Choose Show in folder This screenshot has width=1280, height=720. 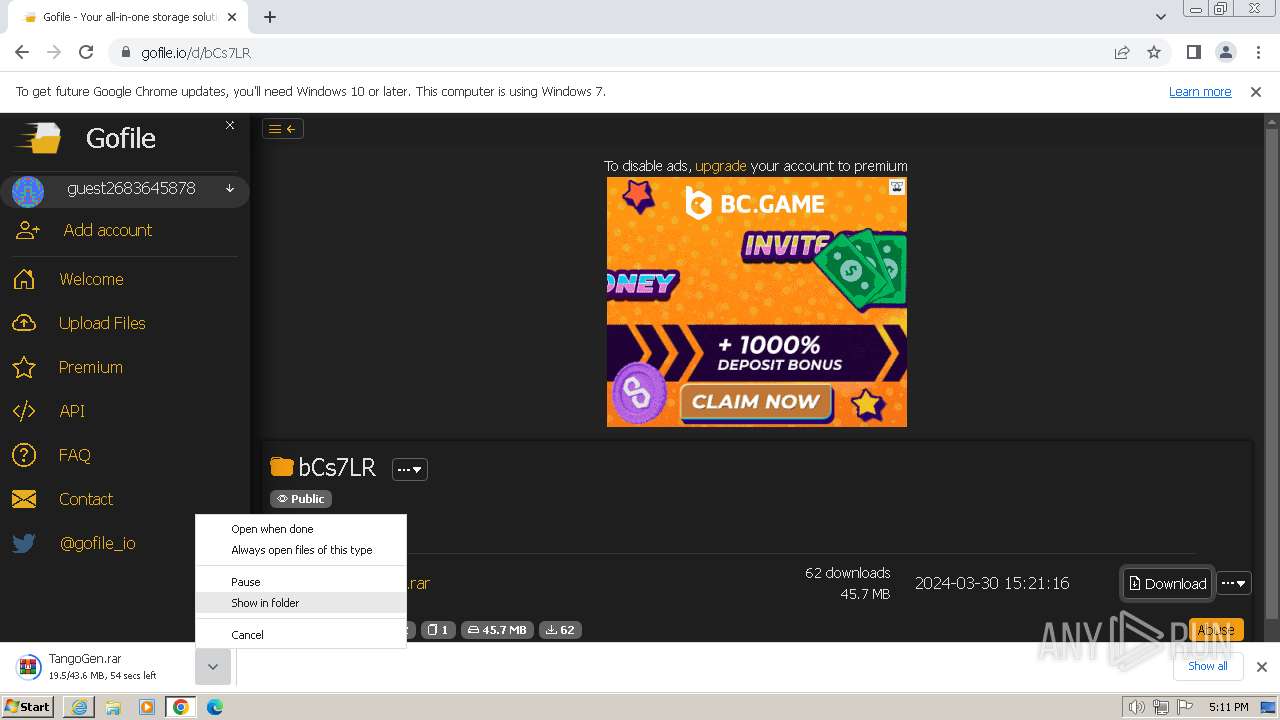tap(300, 603)
